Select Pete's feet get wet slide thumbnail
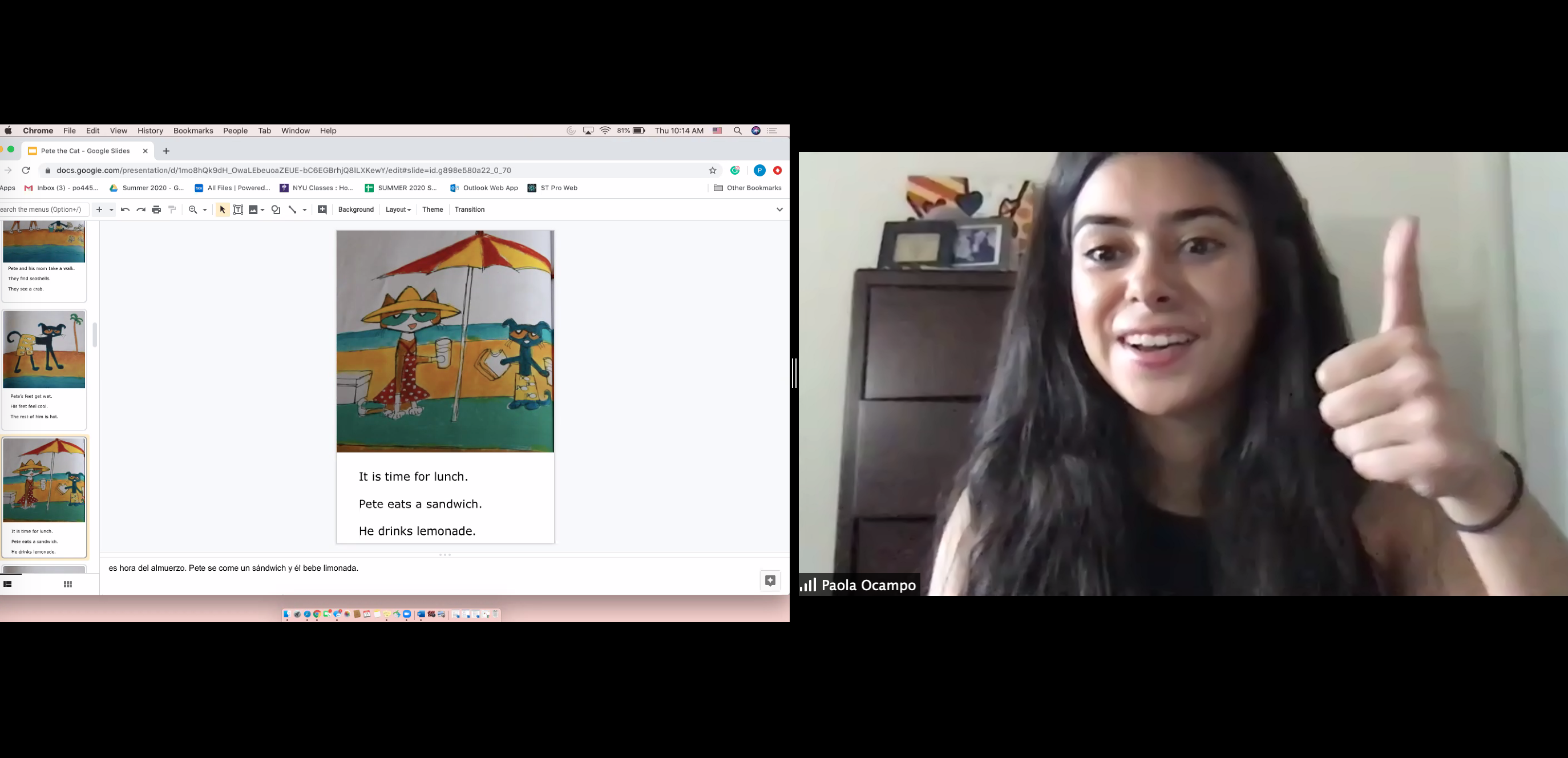Screen dimensions: 1568x758 tap(44, 369)
